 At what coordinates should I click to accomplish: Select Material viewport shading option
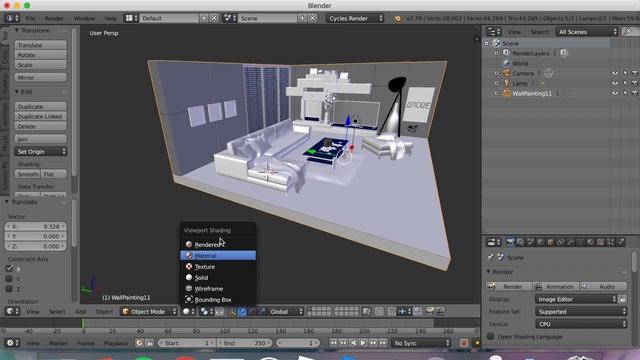(x=218, y=256)
